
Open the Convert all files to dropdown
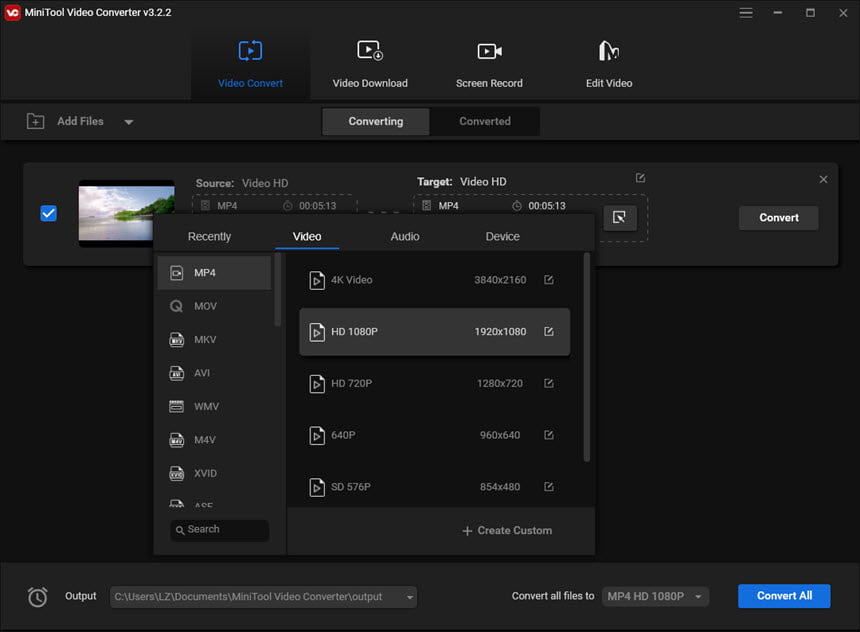click(x=655, y=596)
